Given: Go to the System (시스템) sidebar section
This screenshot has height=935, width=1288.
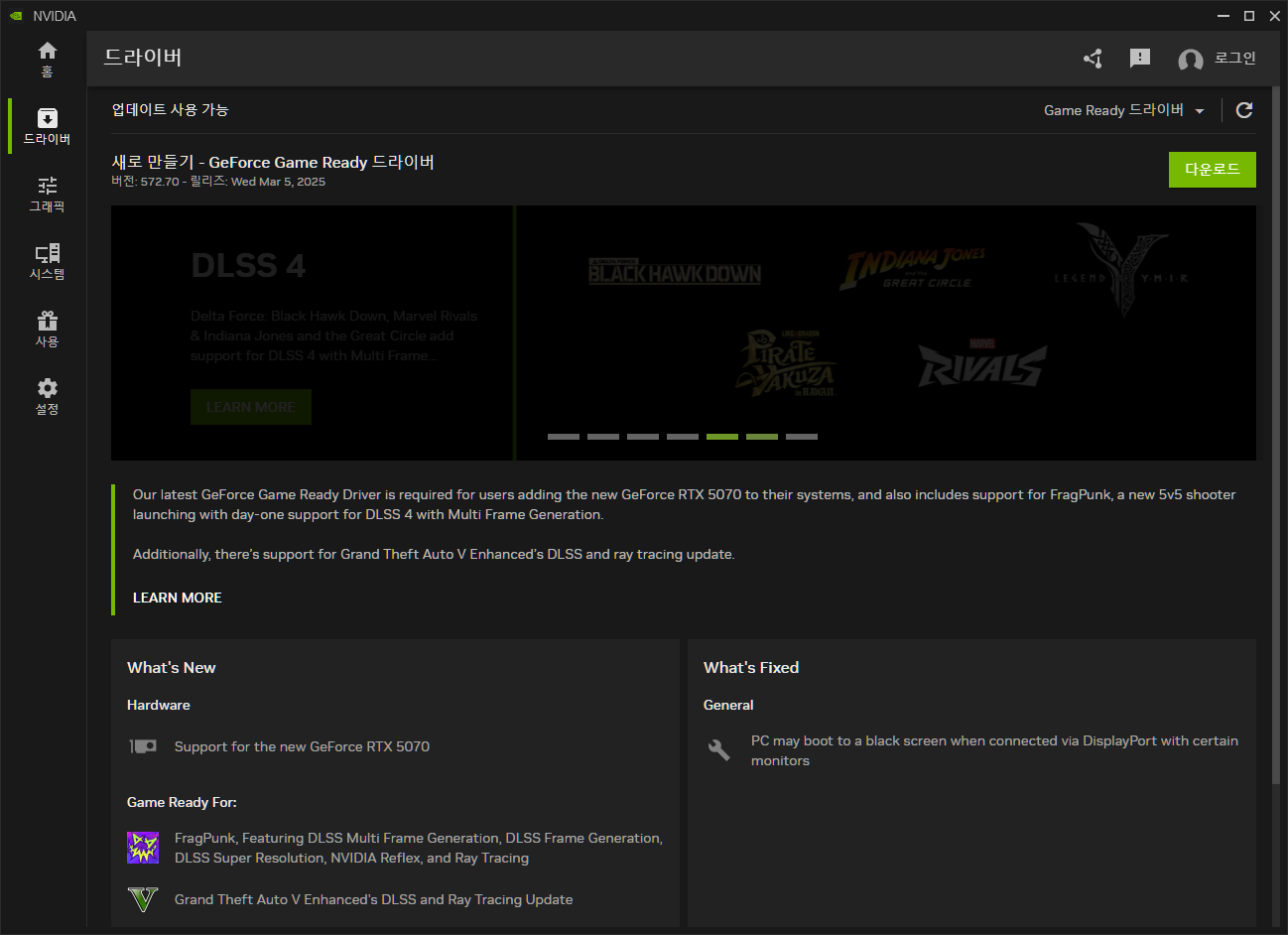Looking at the screenshot, I should pos(47,261).
